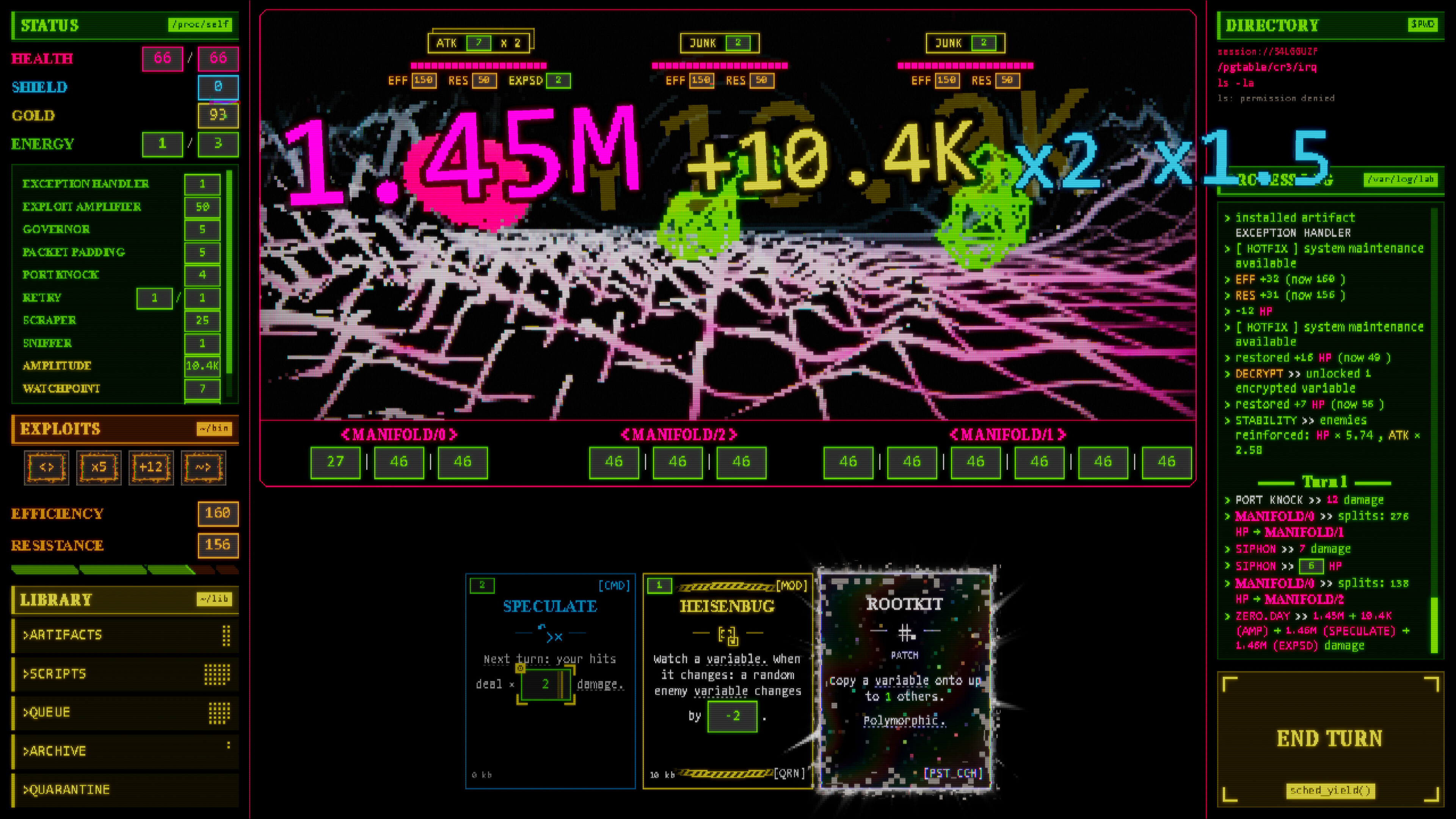Click the /var/log/lab log tag
The width and height of the screenshot is (1456, 819).
pos(1401,179)
